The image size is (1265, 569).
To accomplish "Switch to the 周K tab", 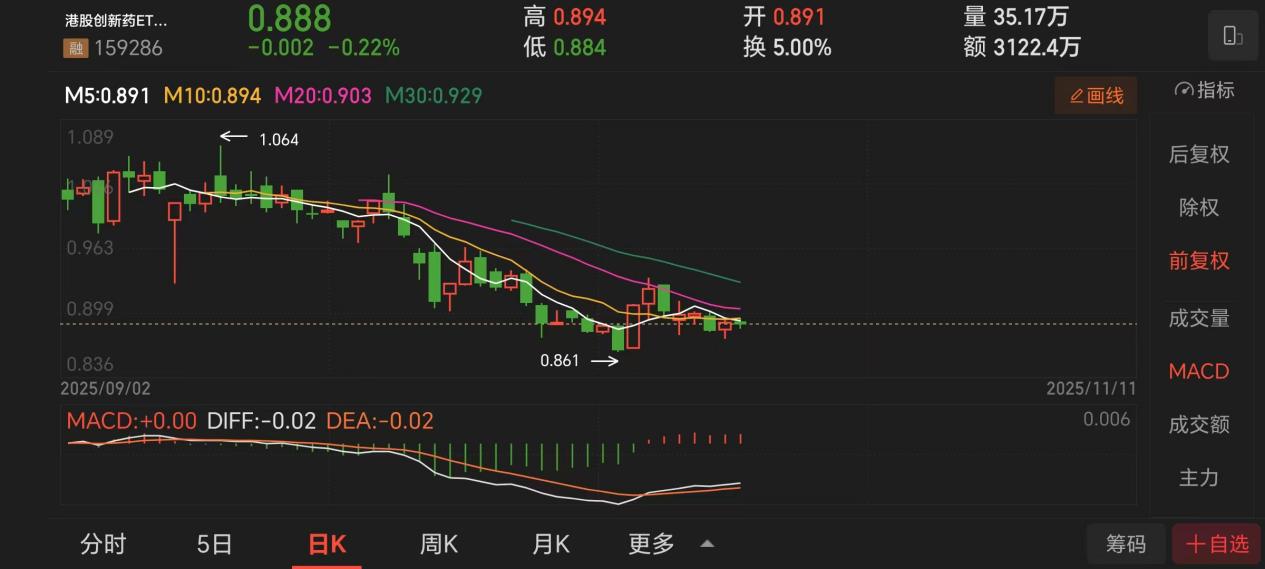I will click(x=439, y=544).
